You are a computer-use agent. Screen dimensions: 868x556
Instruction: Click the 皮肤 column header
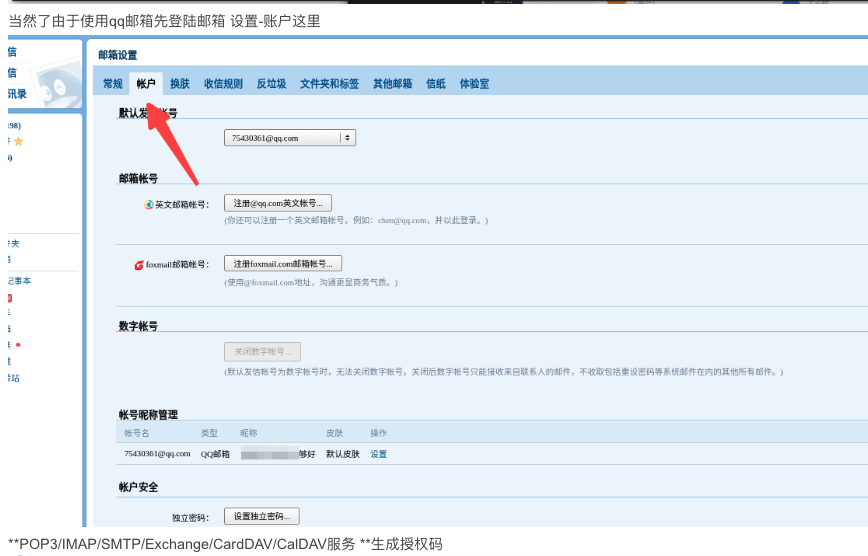(334, 433)
